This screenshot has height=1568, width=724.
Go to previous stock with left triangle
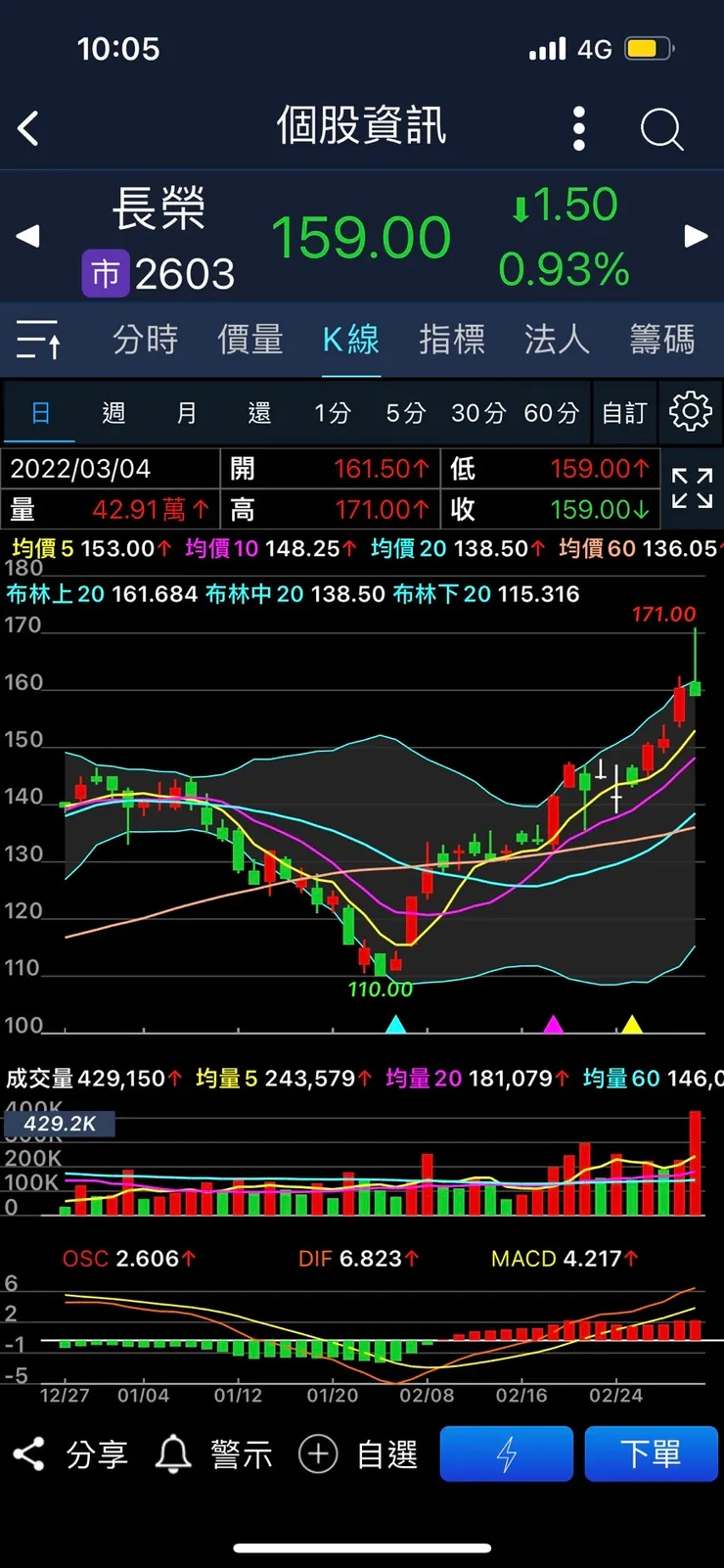27,236
